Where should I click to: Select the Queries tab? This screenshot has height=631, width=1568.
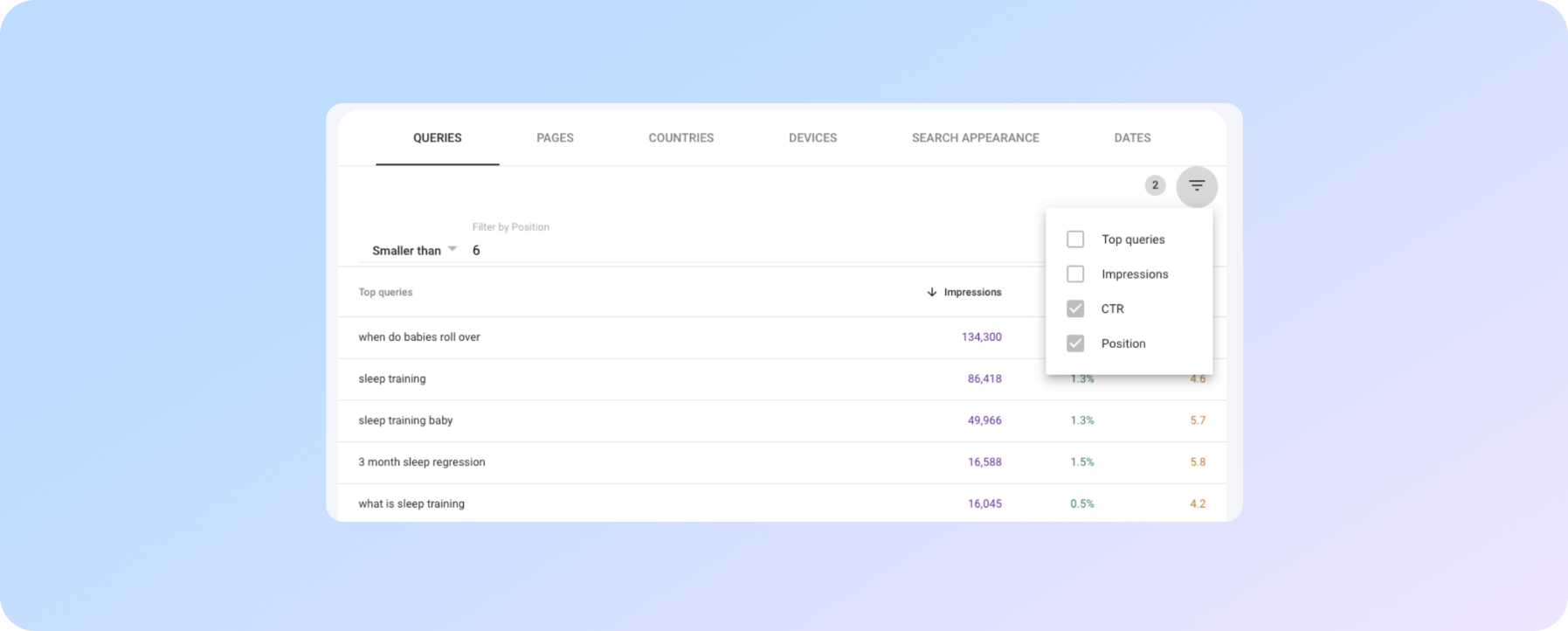437,138
